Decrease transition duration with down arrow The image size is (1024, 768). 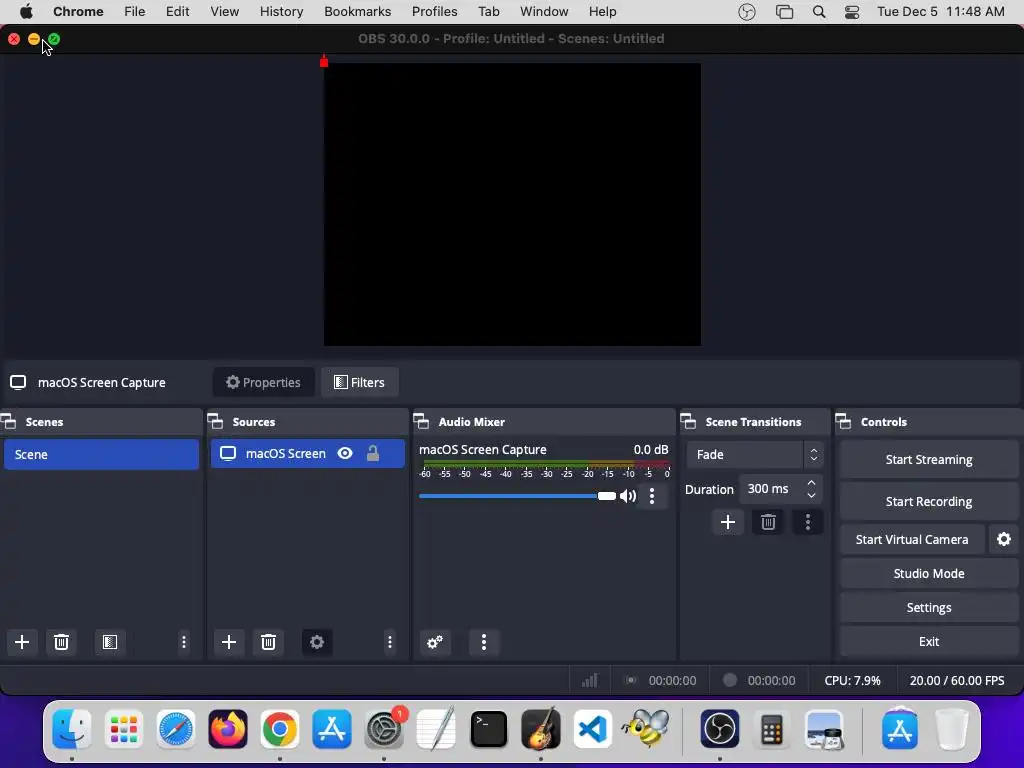coord(811,496)
